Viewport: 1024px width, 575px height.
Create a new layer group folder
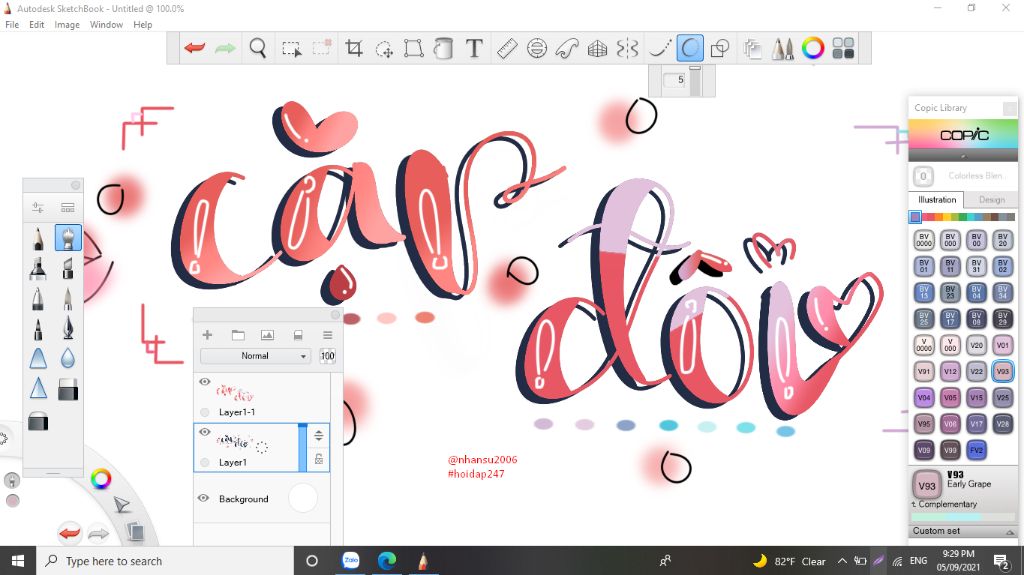pyautogui.click(x=238, y=335)
